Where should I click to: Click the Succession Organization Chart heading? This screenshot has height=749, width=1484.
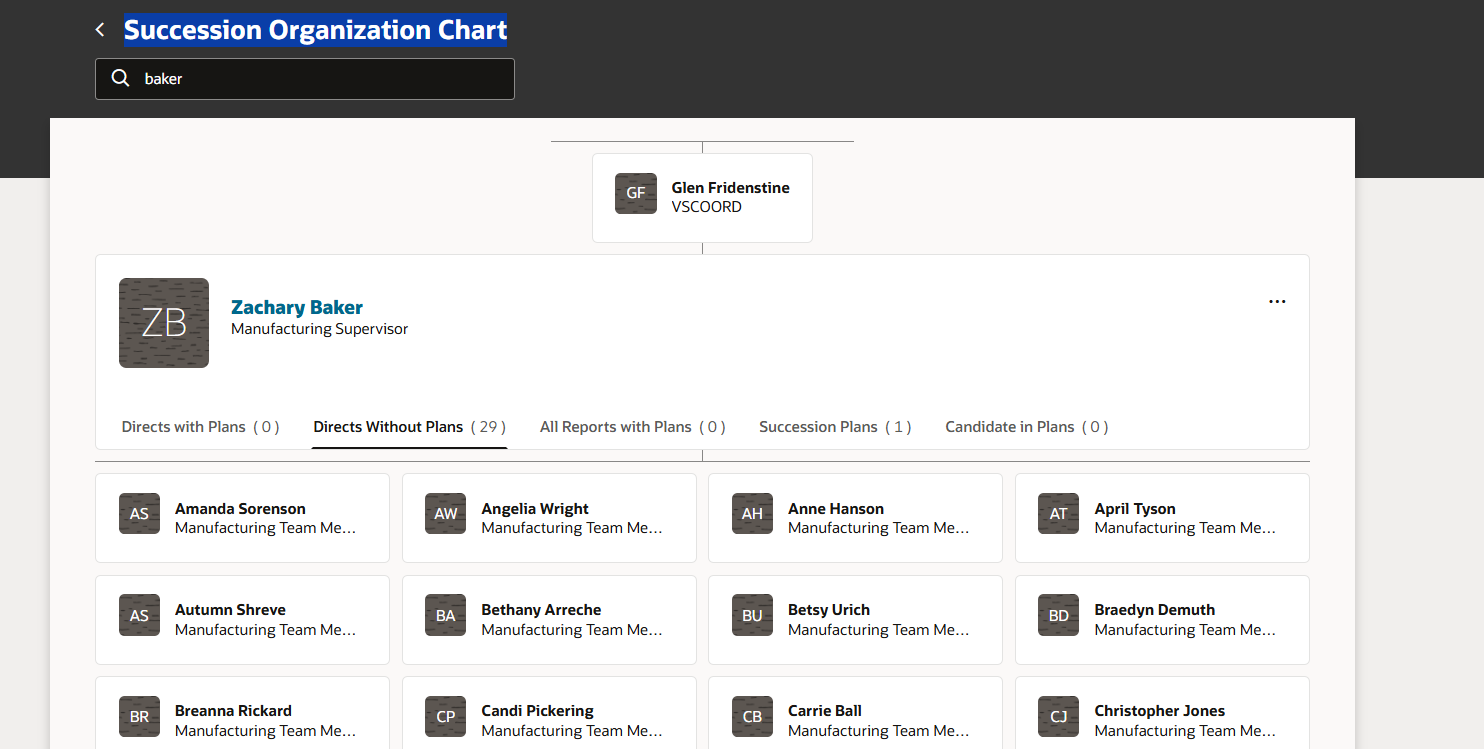click(x=316, y=30)
